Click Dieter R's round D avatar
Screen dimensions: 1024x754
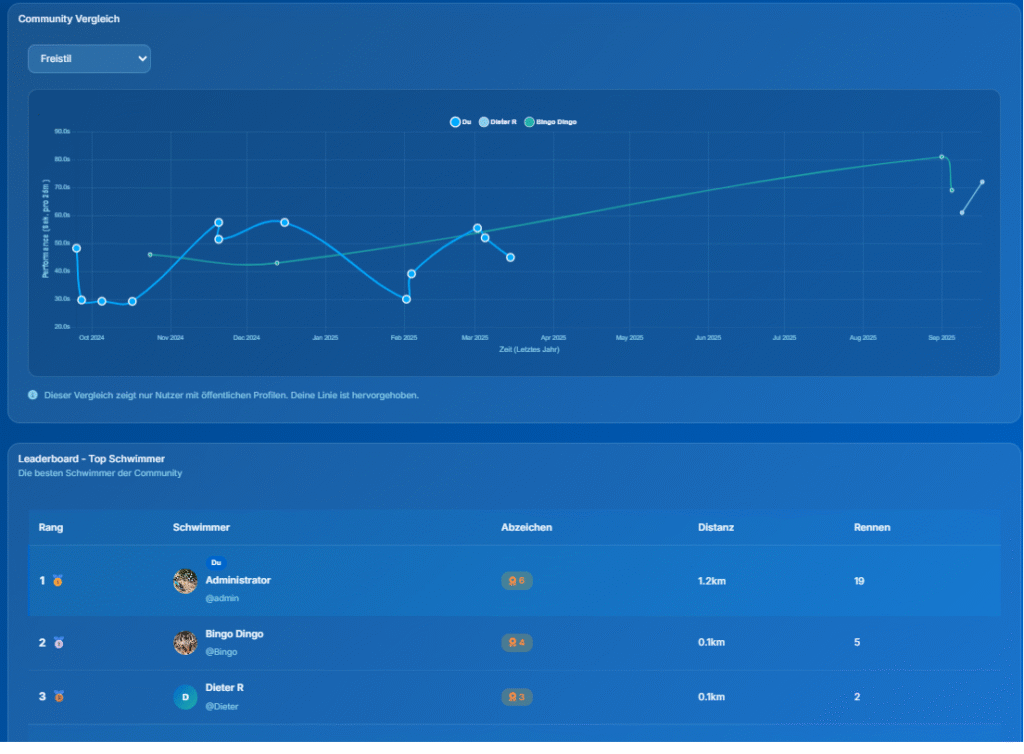pyautogui.click(x=185, y=697)
